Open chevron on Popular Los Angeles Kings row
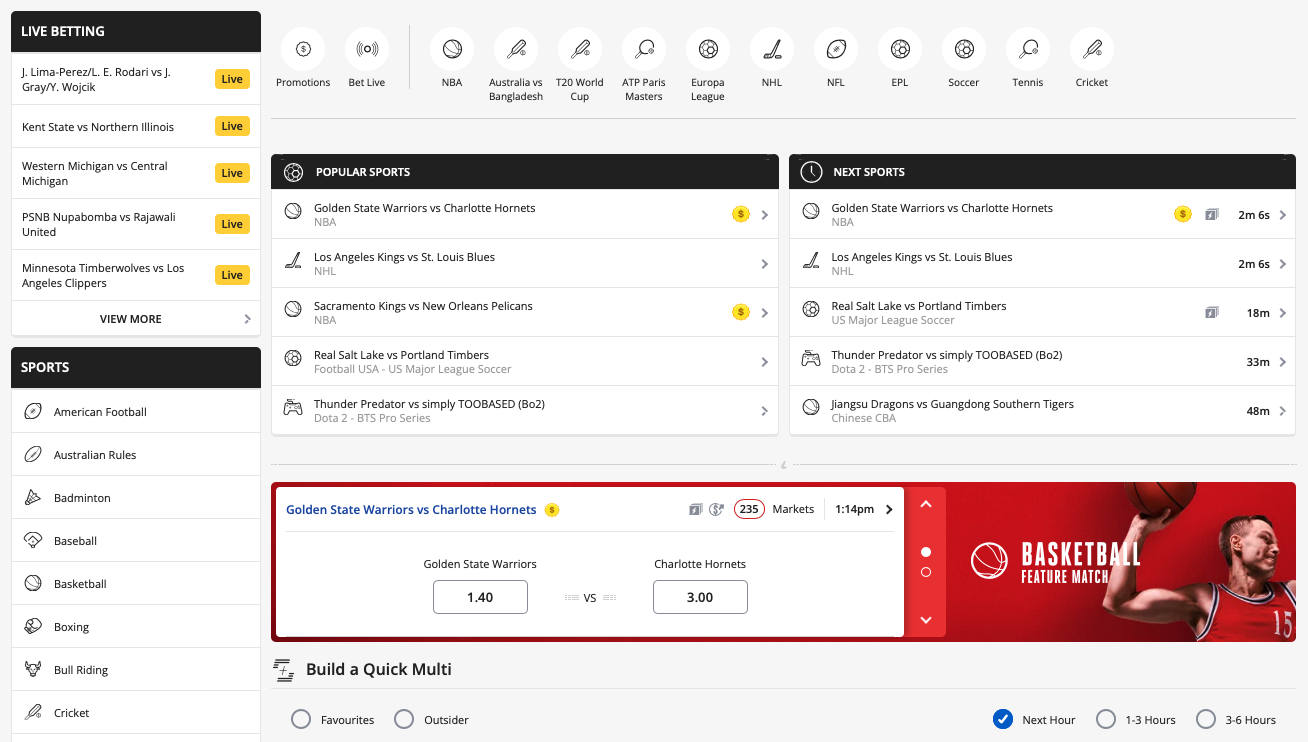This screenshot has height=742, width=1308. [x=765, y=264]
